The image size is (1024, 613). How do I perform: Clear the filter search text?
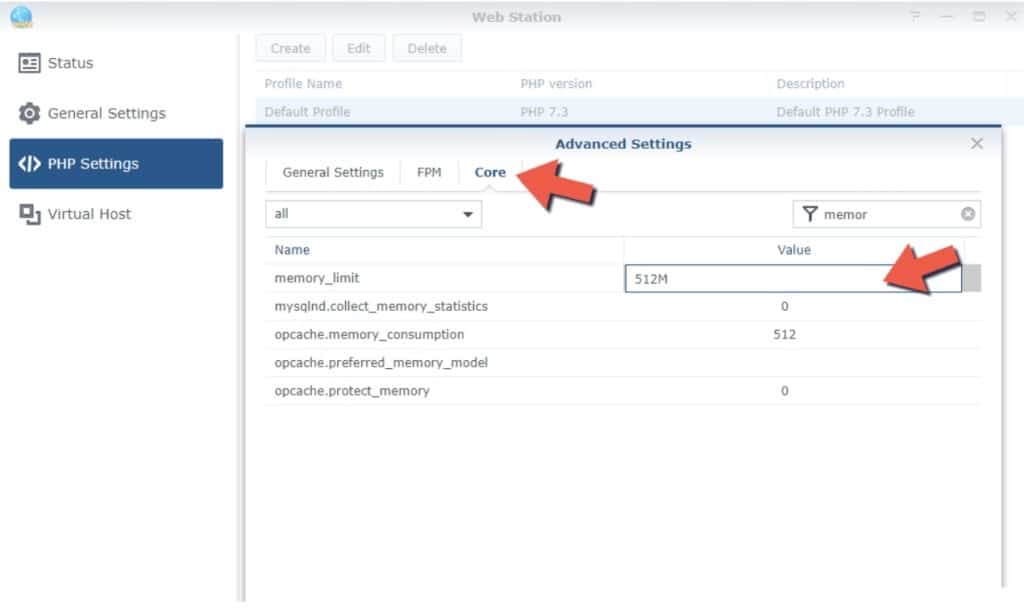tap(968, 214)
